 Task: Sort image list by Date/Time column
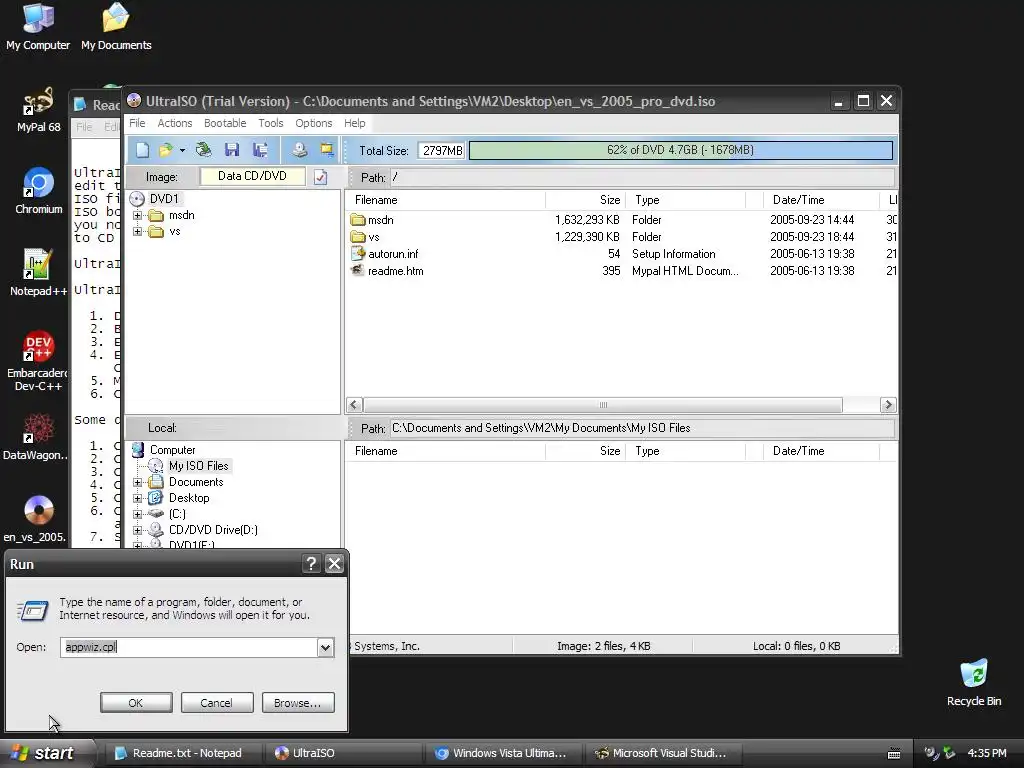coord(821,200)
